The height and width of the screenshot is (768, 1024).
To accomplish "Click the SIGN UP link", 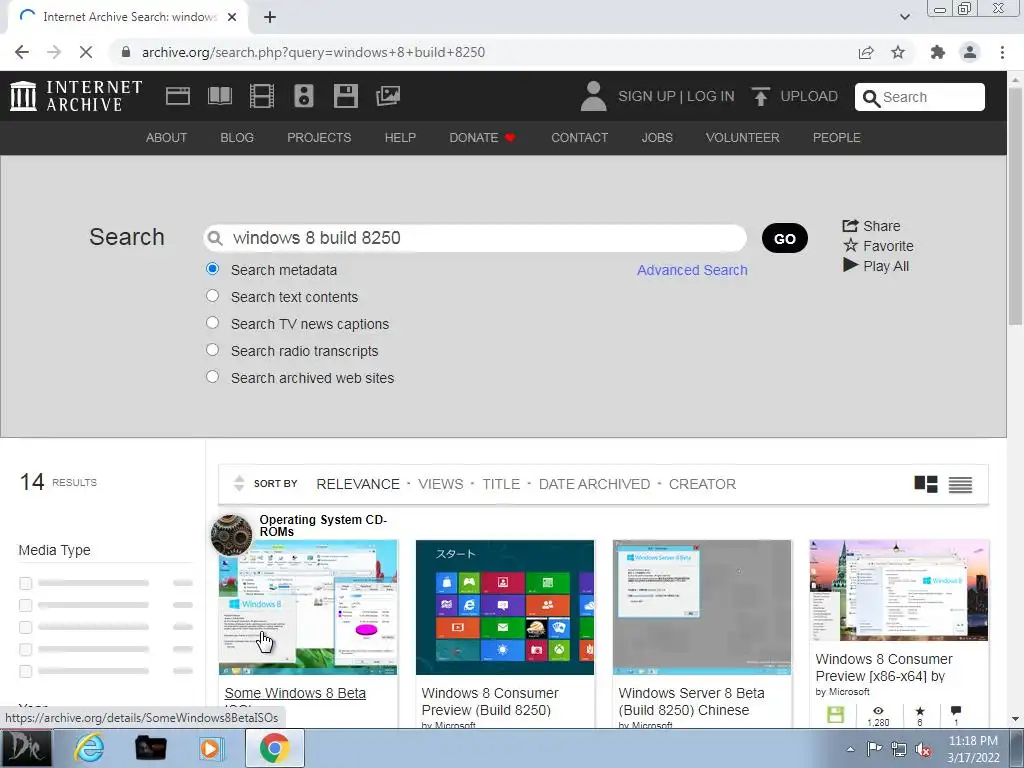I will tap(647, 96).
